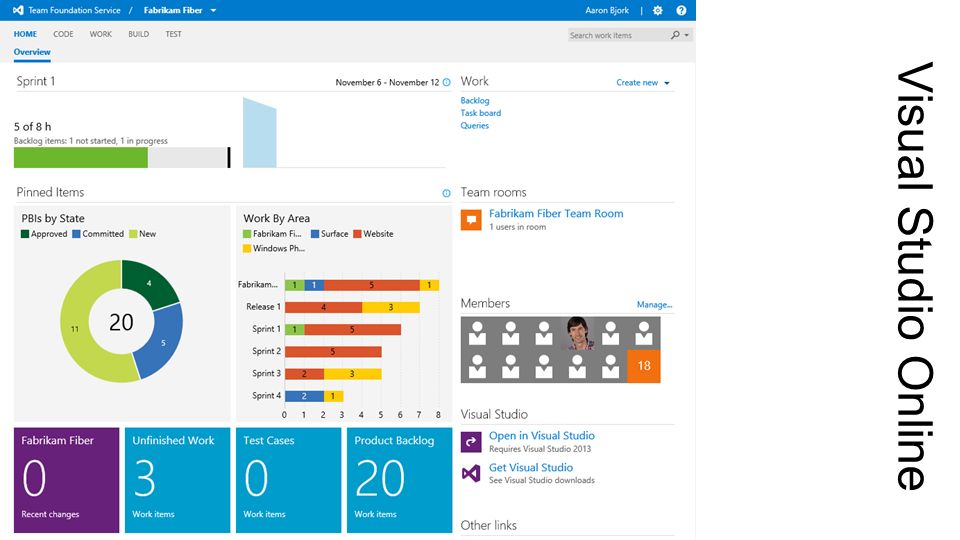Click the Work By Area chart title

[x=276, y=218]
